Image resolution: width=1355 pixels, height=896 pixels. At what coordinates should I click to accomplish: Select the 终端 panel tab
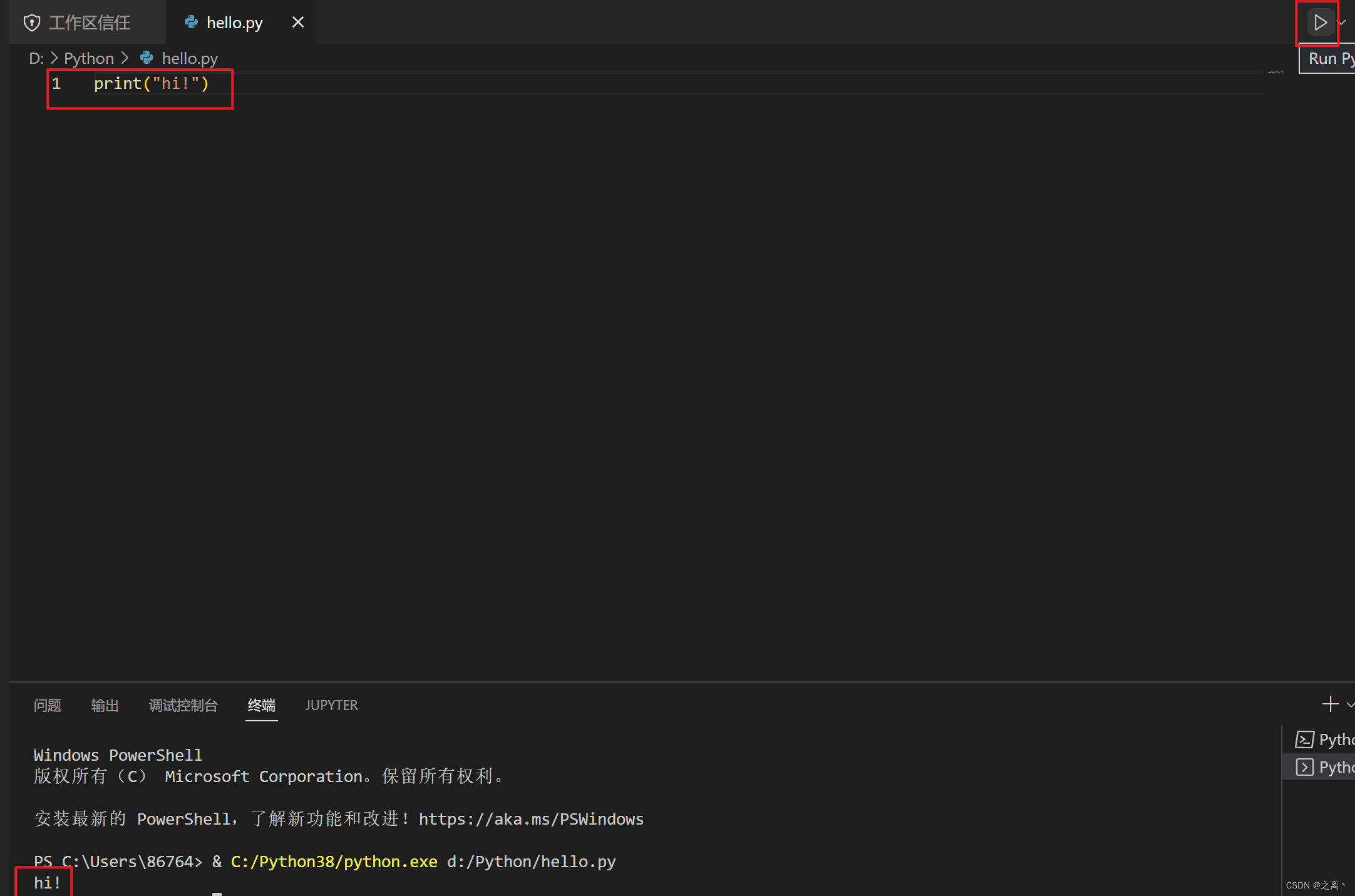[262, 706]
